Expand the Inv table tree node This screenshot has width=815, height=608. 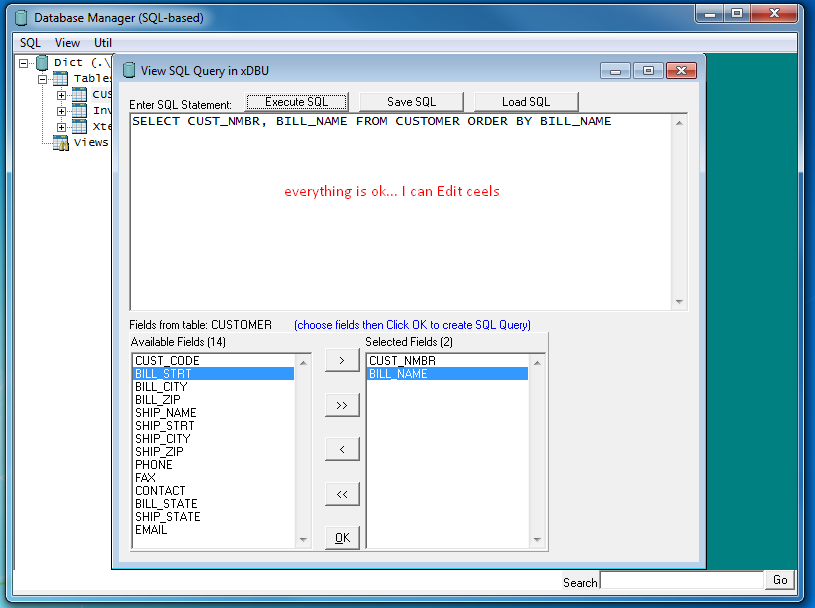coord(61,111)
